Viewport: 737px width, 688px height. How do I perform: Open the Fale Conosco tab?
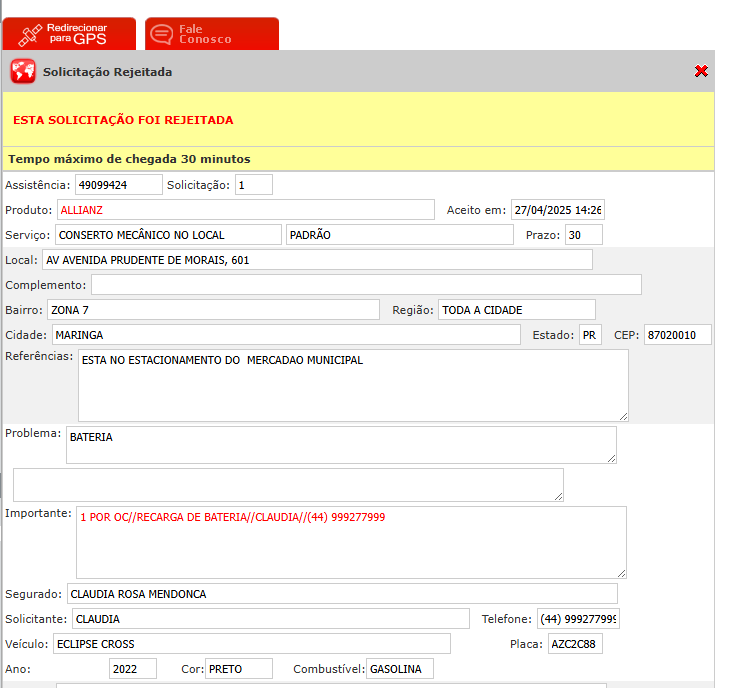pyautogui.click(x=212, y=34)
